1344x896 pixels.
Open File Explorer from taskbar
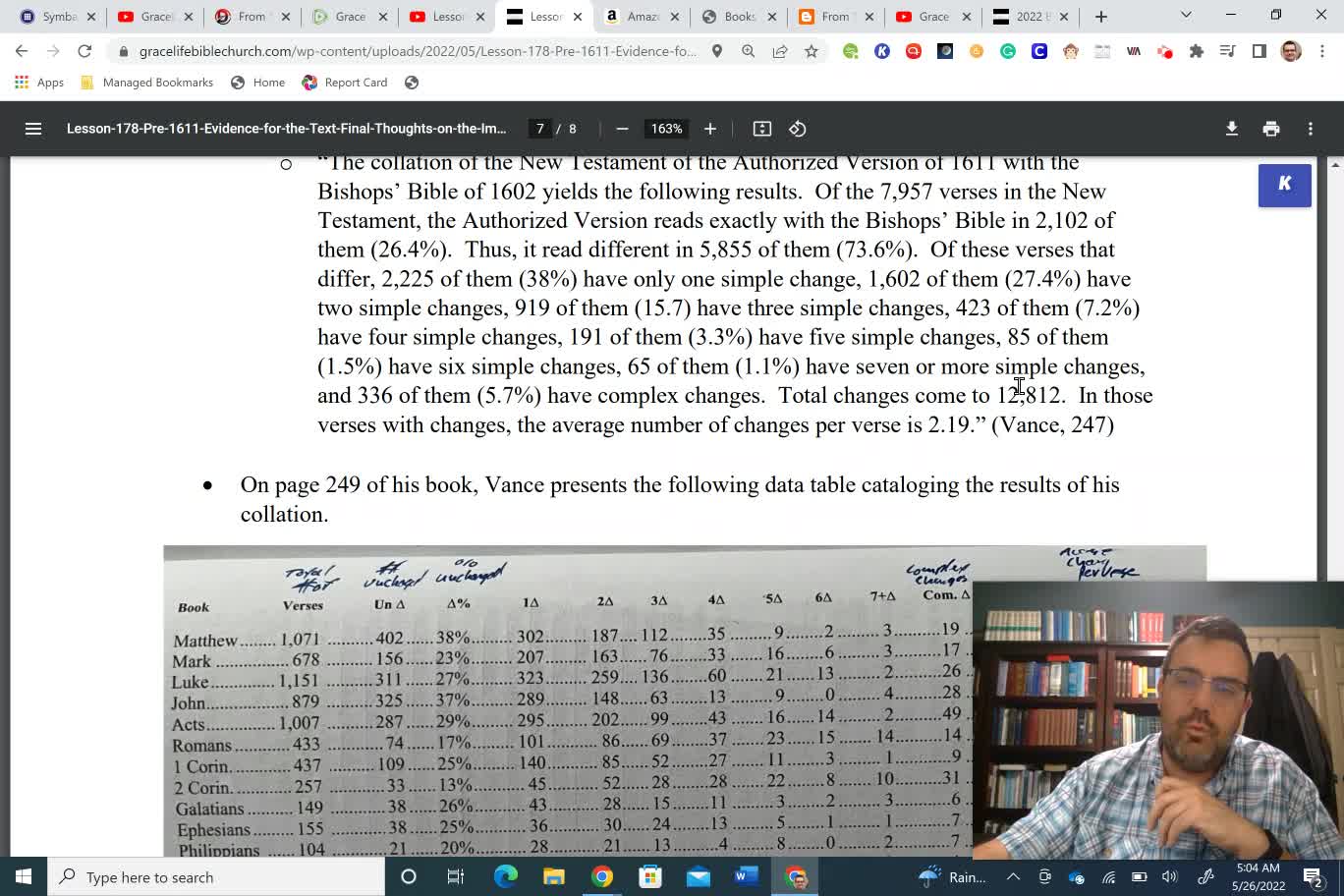(553, 876)
